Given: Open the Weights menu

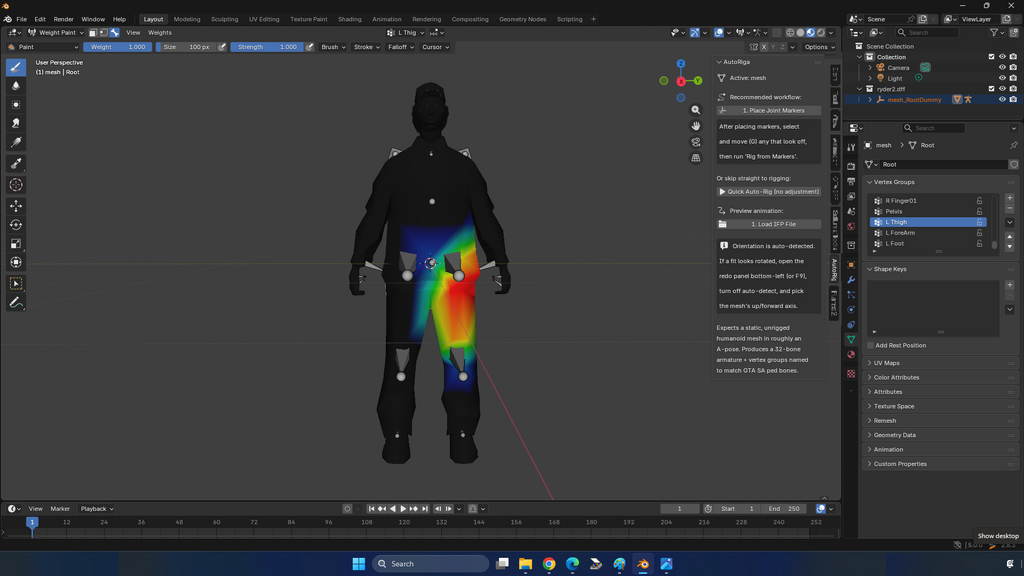Looking at the screenshot, I should pos(159,33).
